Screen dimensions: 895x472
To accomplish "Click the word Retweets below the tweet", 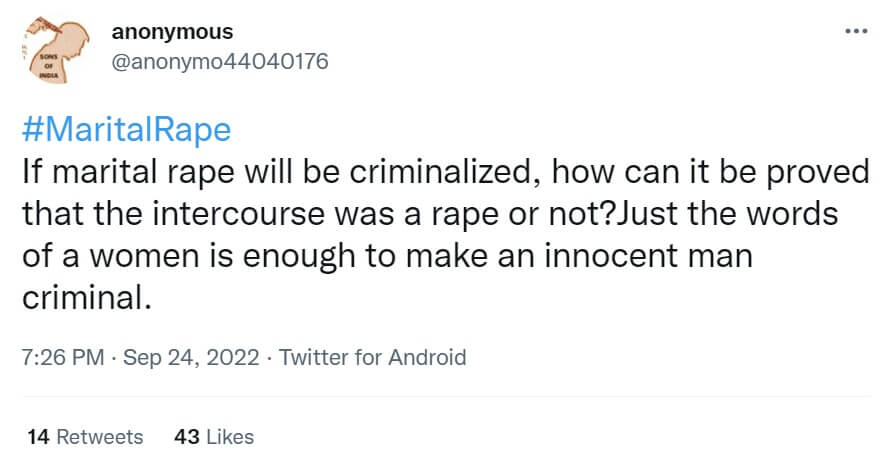I will click(100, 437).
